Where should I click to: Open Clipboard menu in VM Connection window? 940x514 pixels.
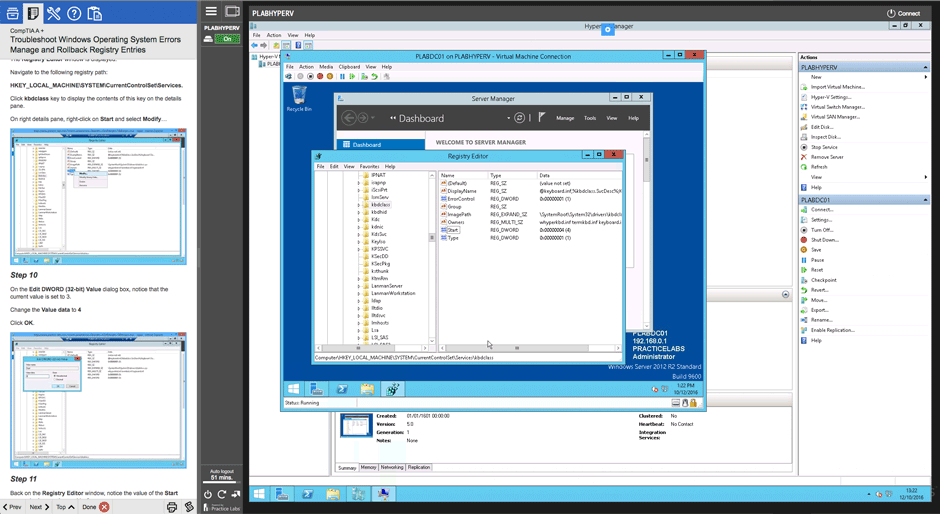click(350, 67)
